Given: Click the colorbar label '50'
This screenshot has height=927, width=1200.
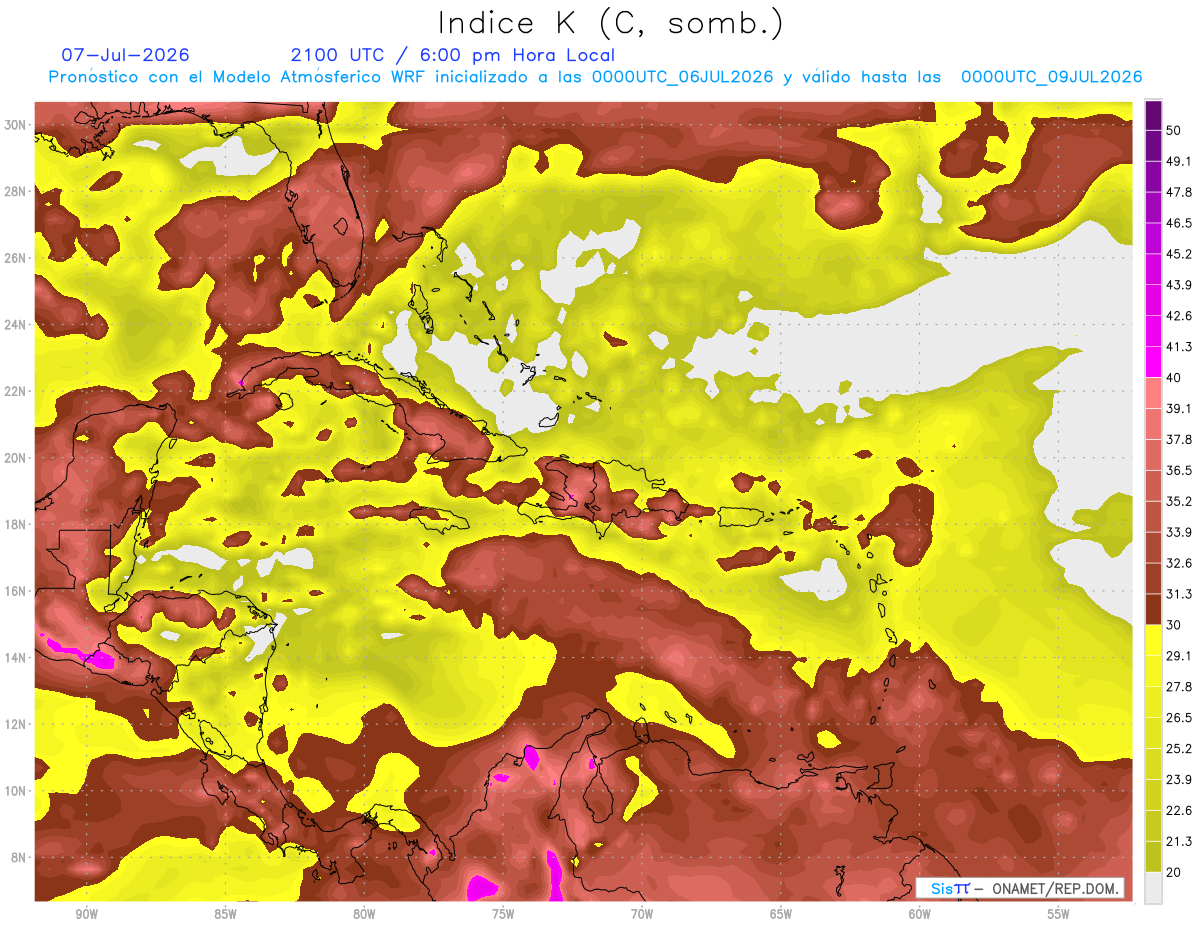Looking at the screenshot, I should click(x=1173, y=130).
